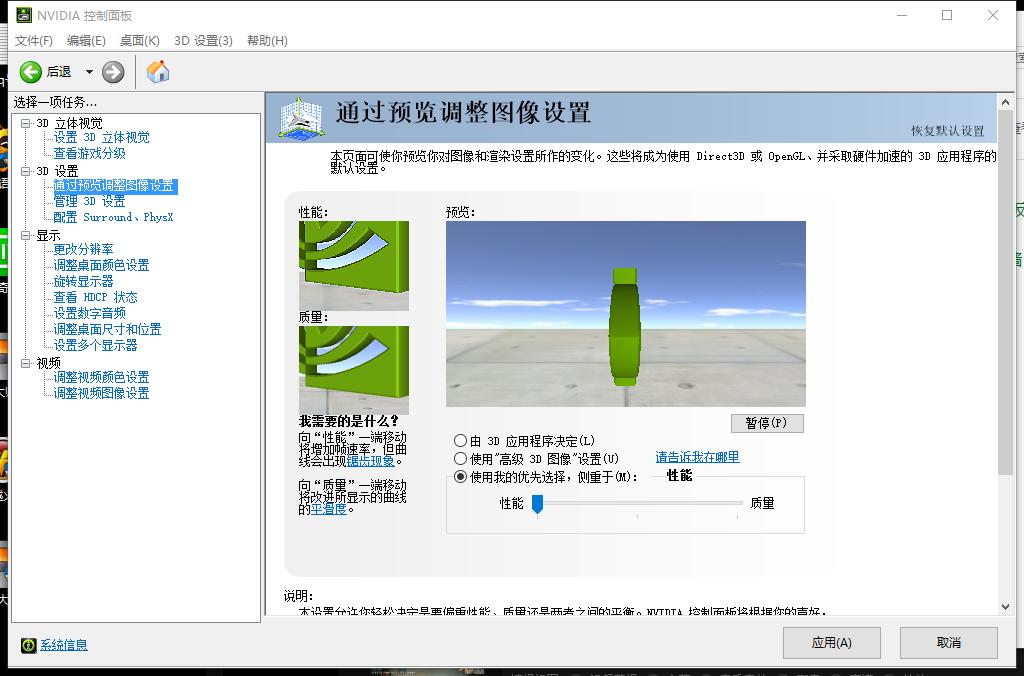Image resolution: width=1024 pixels, height=676 pixels.
Task: Select 使用我的优先选择 radio option
Action: 461,476
